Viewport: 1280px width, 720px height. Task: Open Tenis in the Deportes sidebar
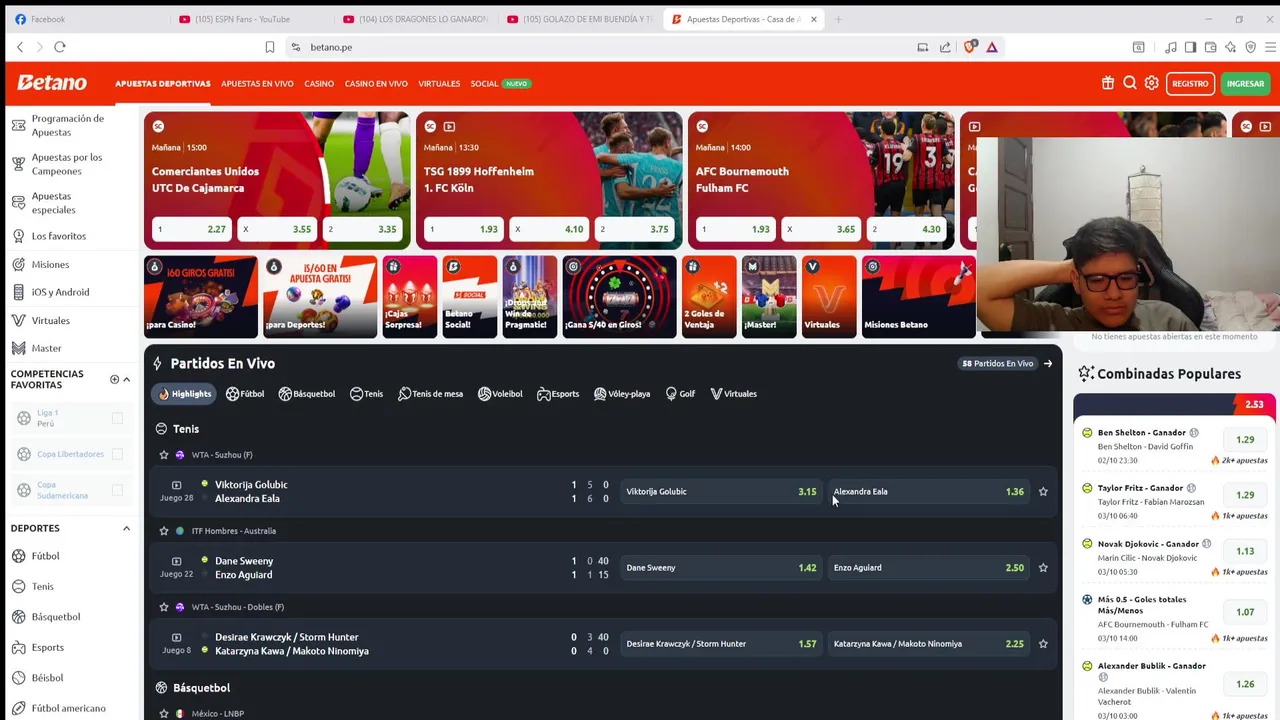pyautogui.click(x=42, y=586)
